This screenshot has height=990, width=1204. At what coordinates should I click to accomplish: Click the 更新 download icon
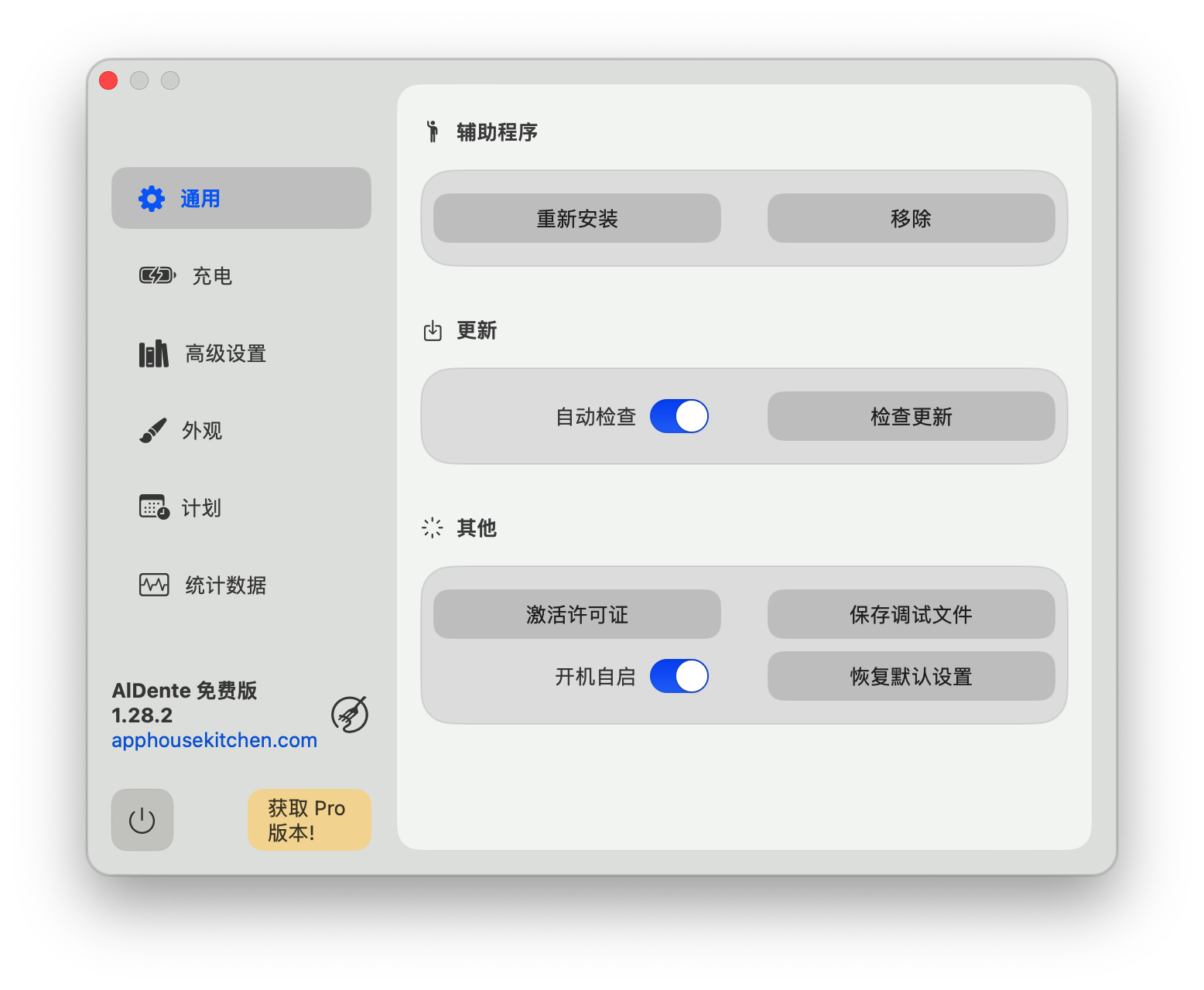pyautogui.click(x=433, y=330)
